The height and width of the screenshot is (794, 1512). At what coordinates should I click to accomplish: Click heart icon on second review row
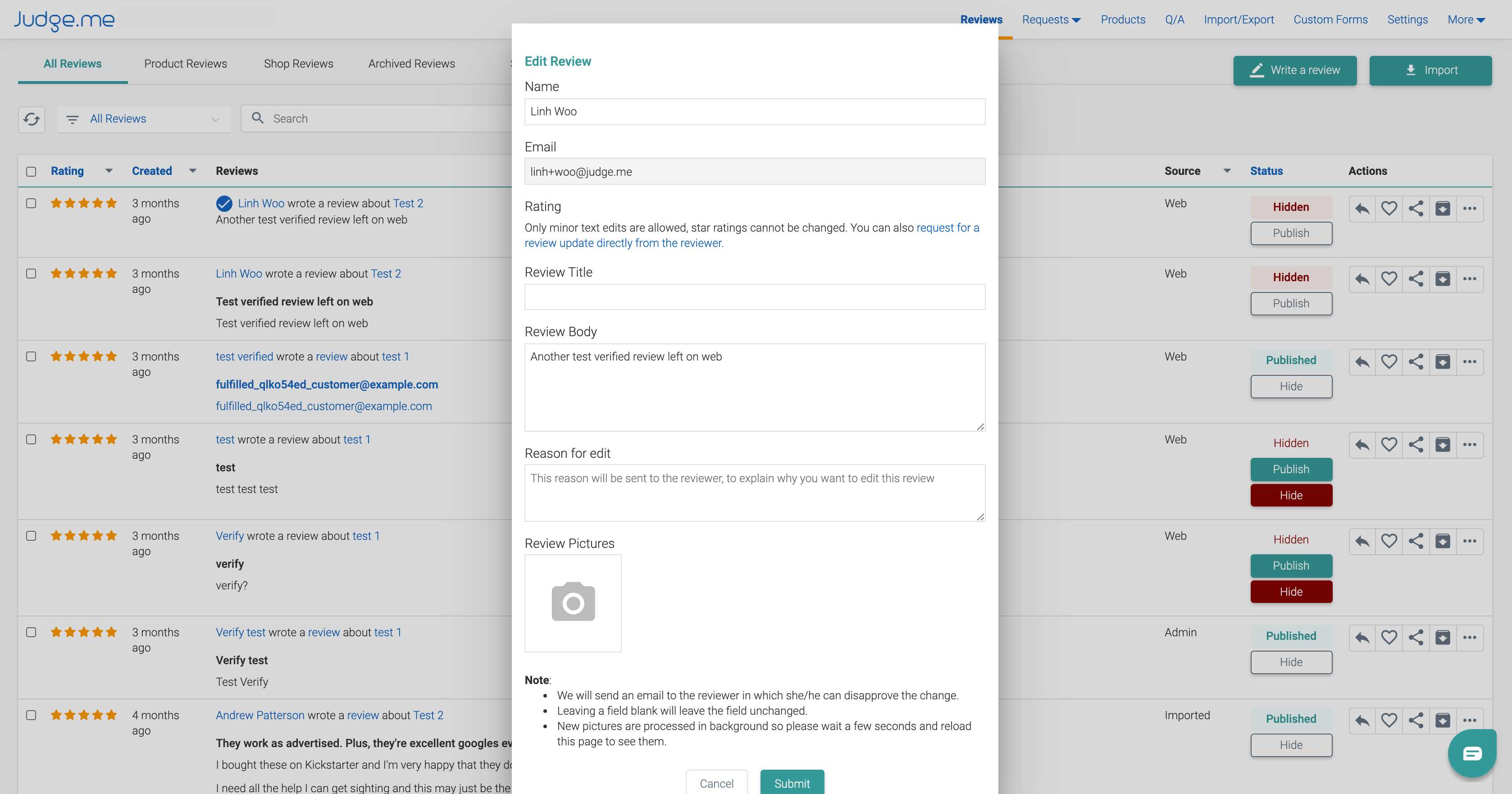1389,279
